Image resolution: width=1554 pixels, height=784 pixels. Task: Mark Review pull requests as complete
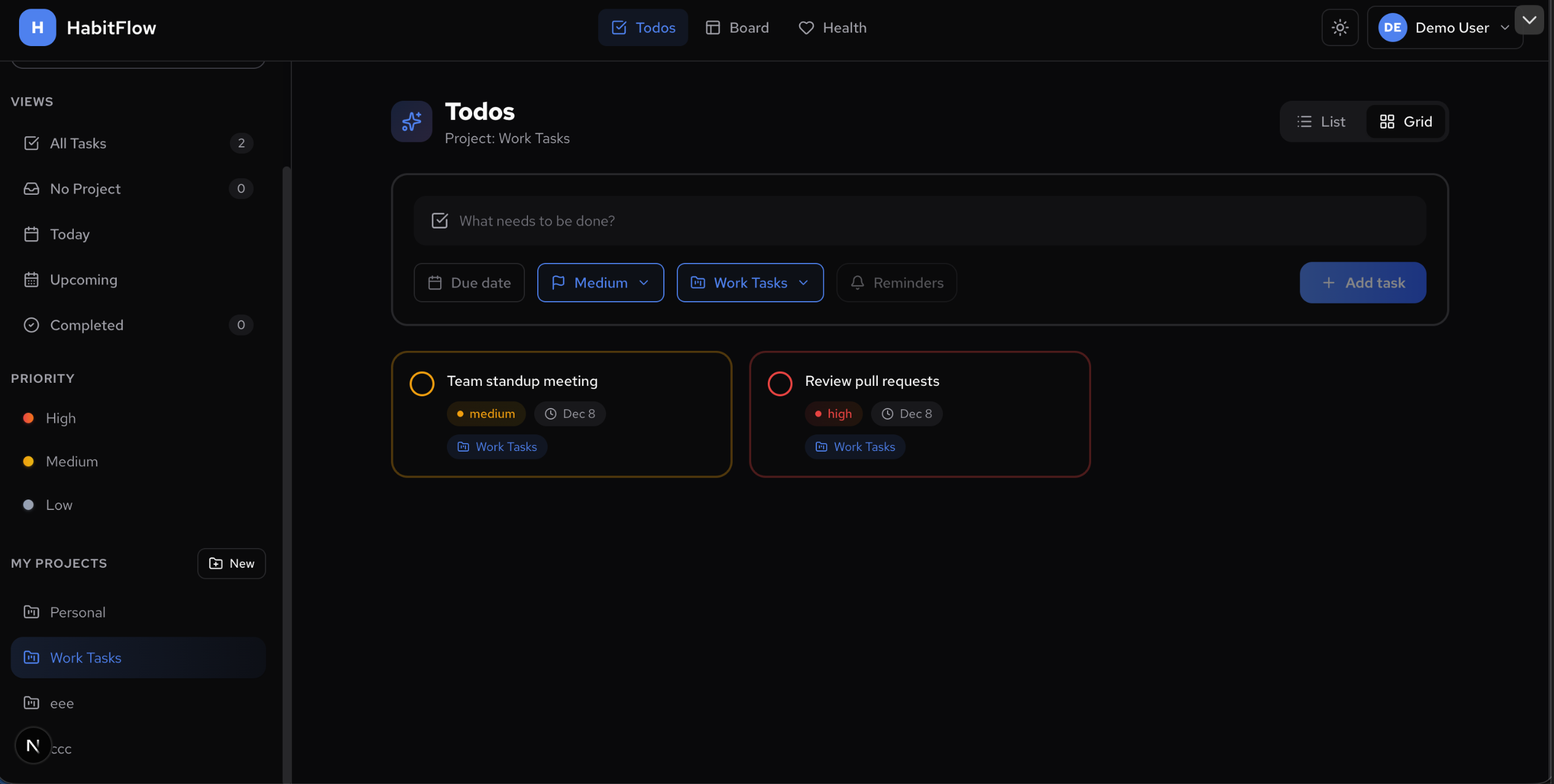(779, 383)
